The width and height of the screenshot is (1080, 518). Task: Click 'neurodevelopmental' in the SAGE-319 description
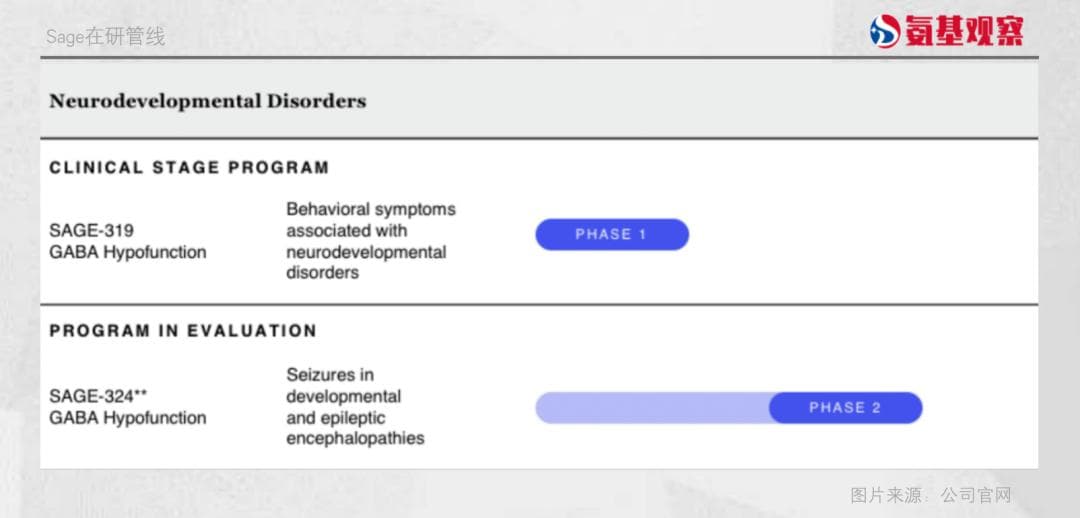point(366,252)
